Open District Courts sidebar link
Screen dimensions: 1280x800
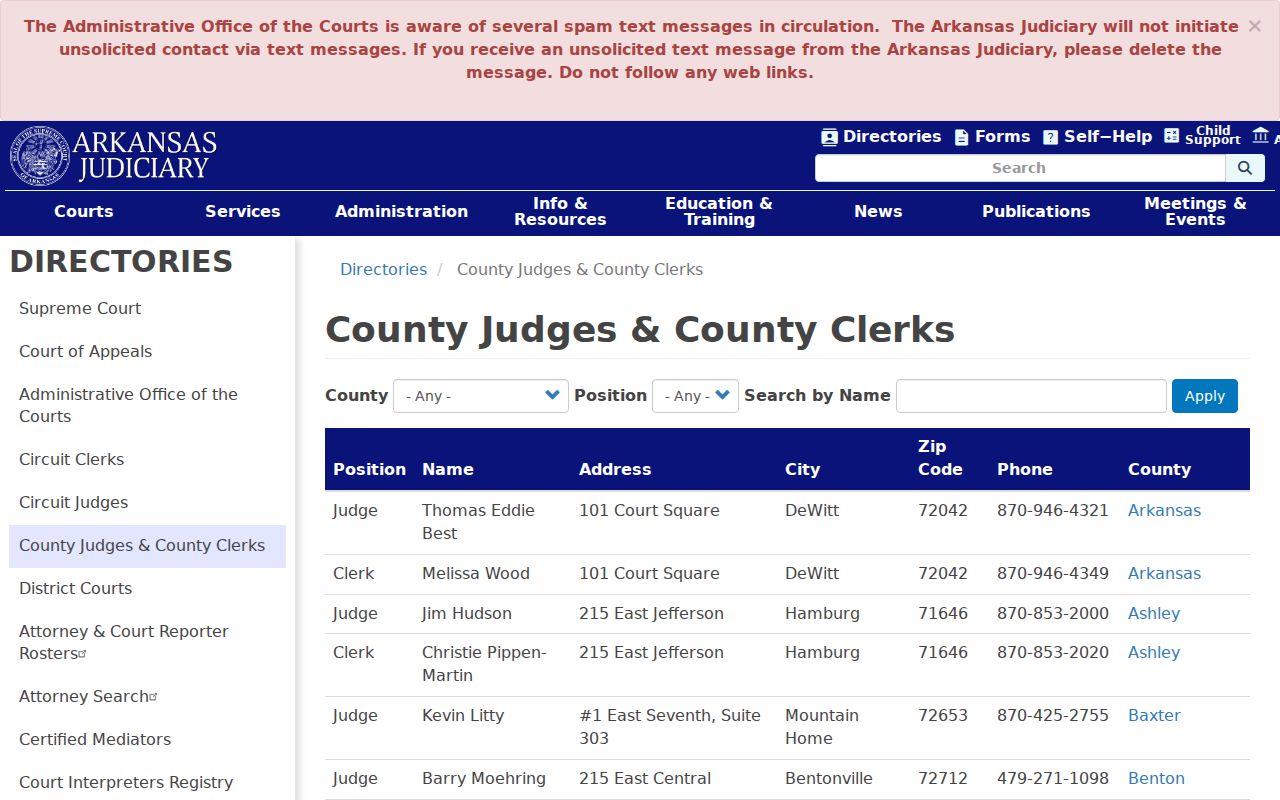pos(76,588)
